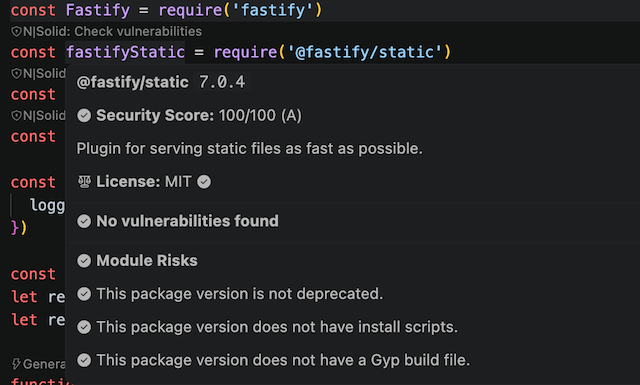Click the Security Score checkmark icon
This screenshot has height=385, width=640.
[84, 116]
